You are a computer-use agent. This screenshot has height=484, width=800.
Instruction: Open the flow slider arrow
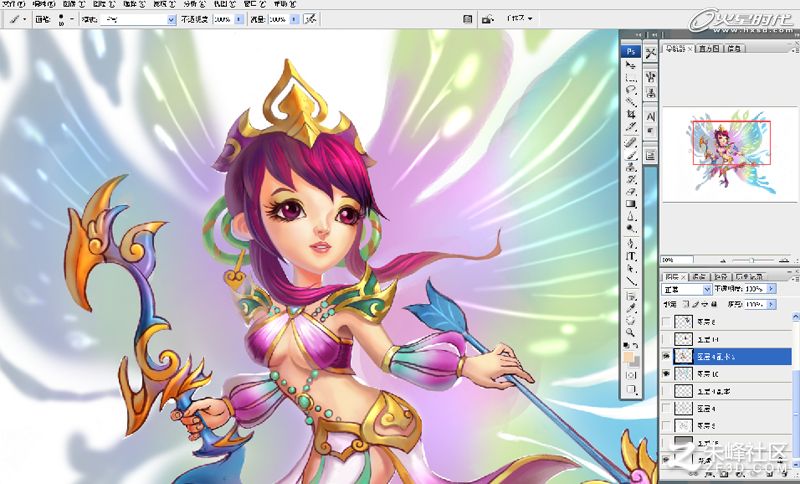(294, 19)
